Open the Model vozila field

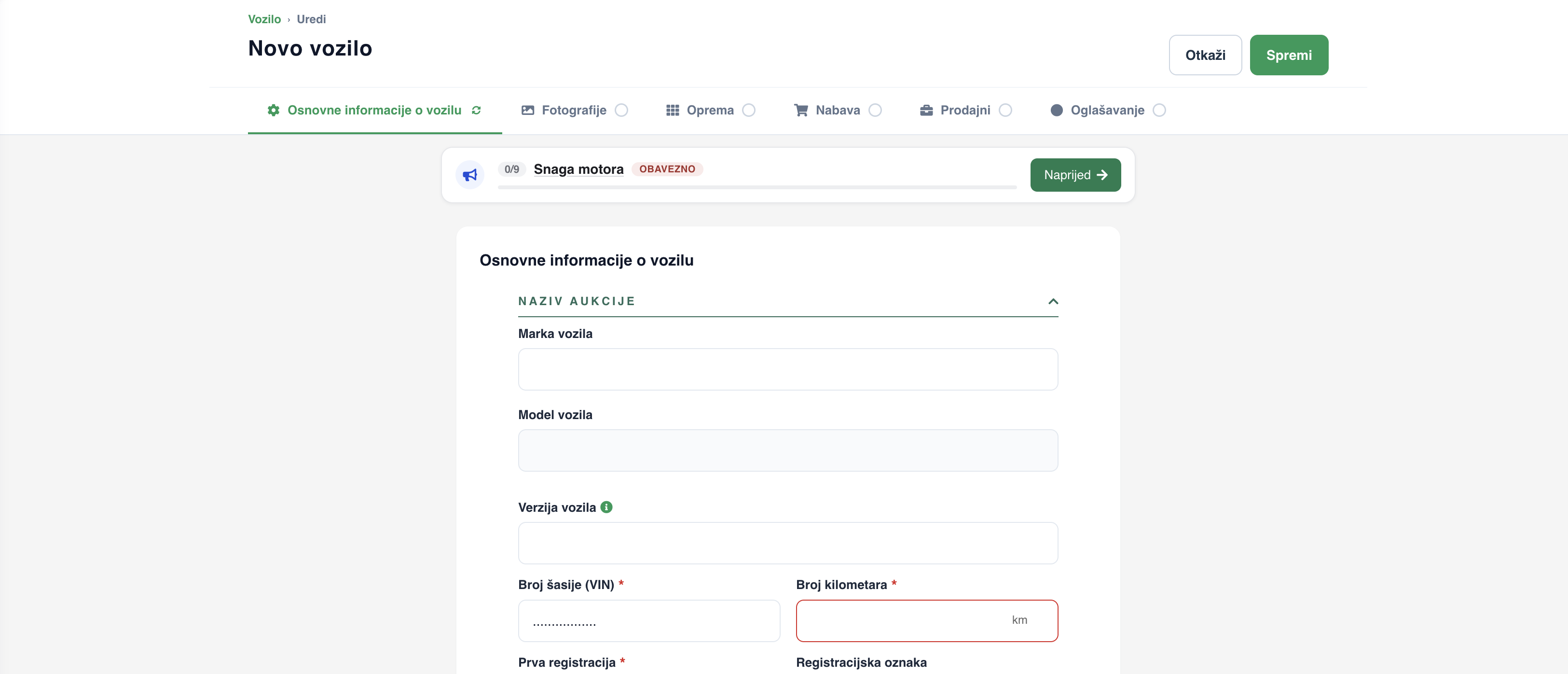(x=788, y=450)
